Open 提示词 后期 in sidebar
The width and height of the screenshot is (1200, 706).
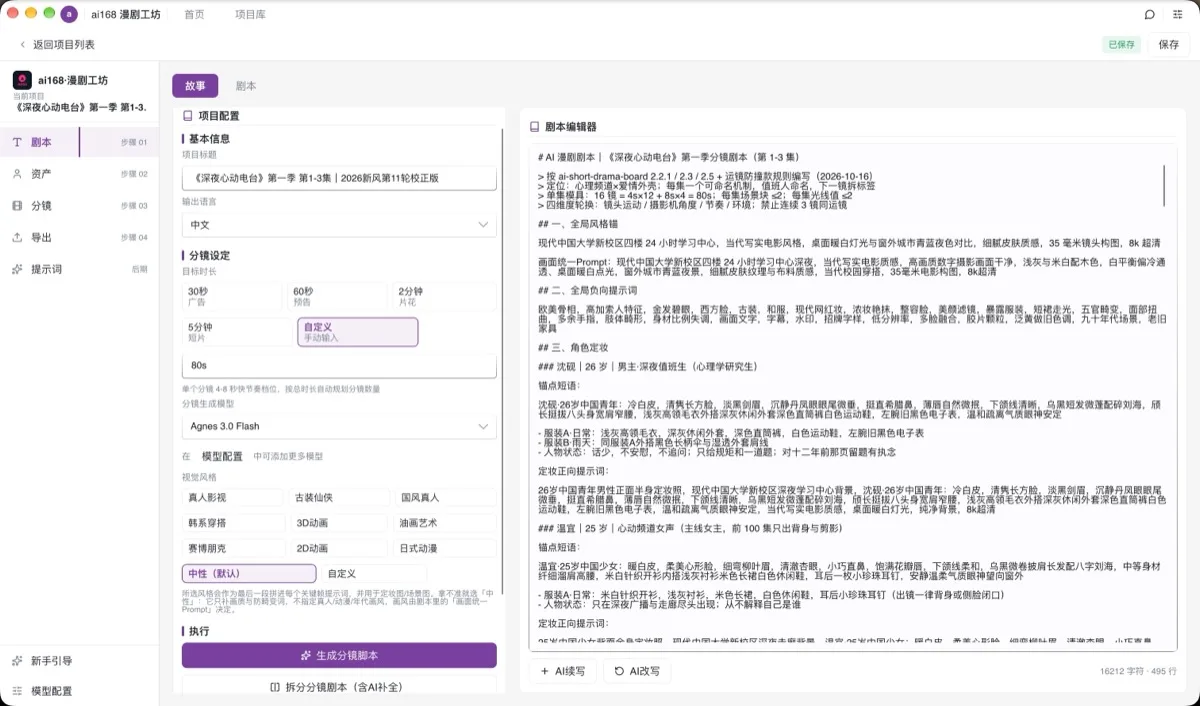79,269
